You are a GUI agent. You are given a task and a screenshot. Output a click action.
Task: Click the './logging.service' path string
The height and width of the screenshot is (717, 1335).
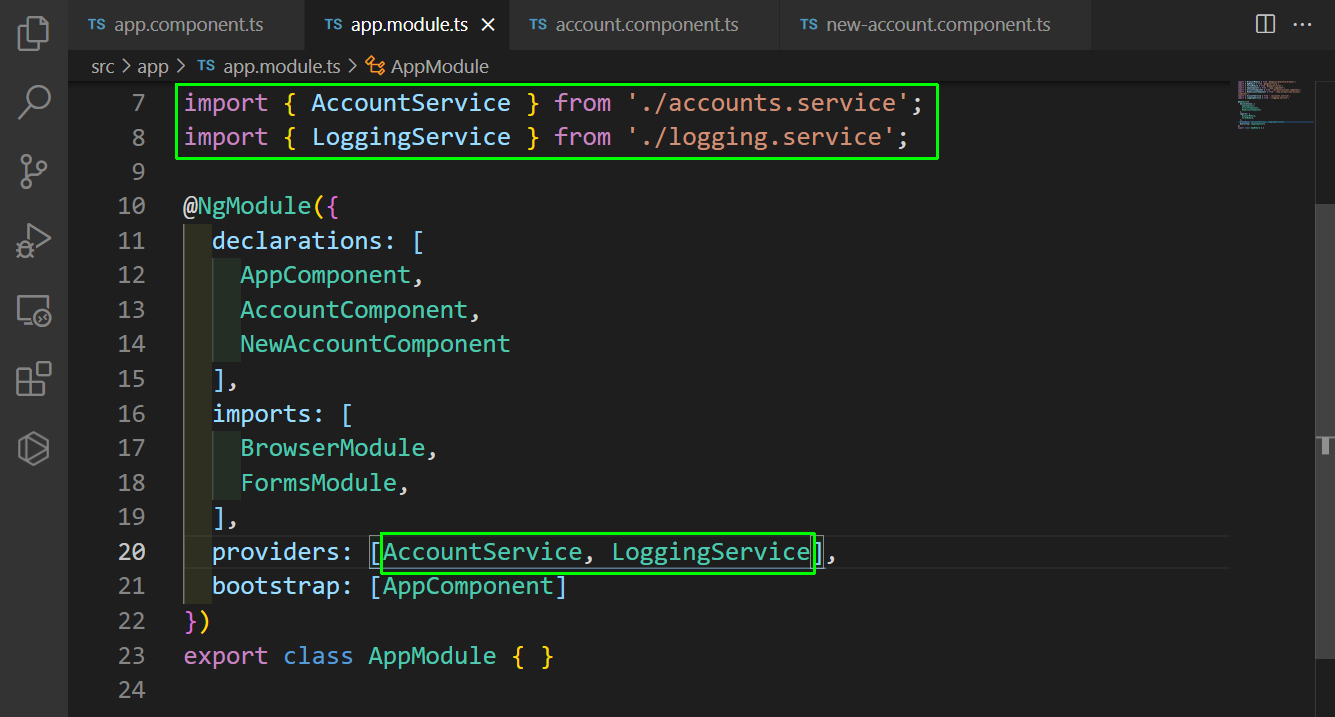click(760, 137)
